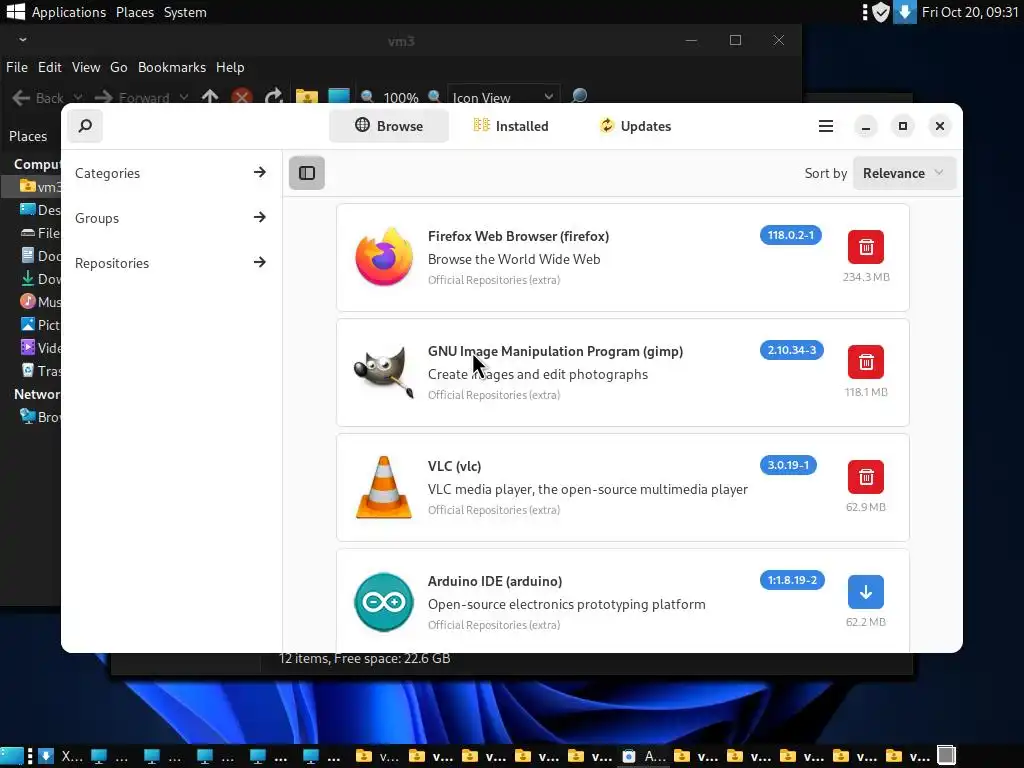Switch to the Browse tab
Screen dimensions: 1024x768
coord(389,126)
